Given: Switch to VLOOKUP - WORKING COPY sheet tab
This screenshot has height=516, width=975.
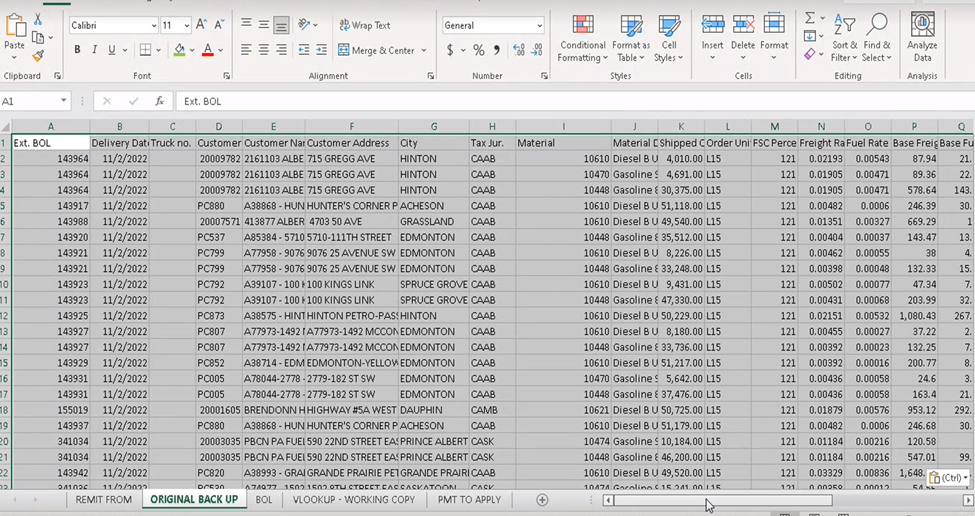Looking at the screenshot, I should tap(354, 499).
